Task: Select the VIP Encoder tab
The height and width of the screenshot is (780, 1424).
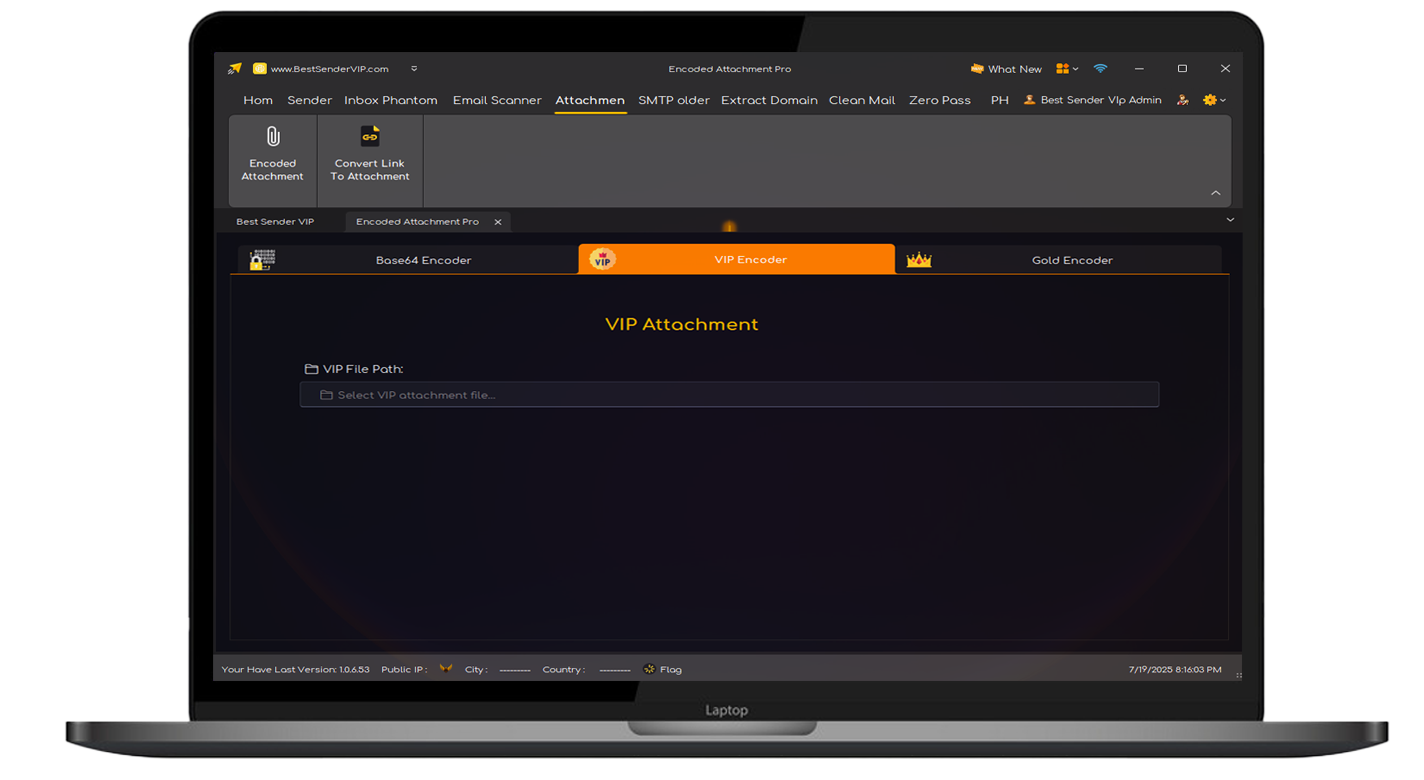Action: tap(737, 259)
